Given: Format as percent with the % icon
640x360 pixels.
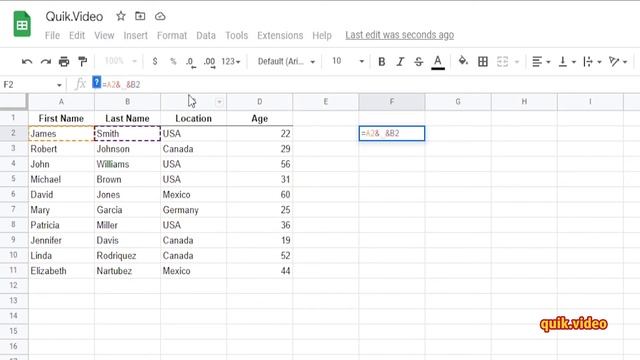Looking at the screenshot, I should pyautogui.click(x=173, y=62).
